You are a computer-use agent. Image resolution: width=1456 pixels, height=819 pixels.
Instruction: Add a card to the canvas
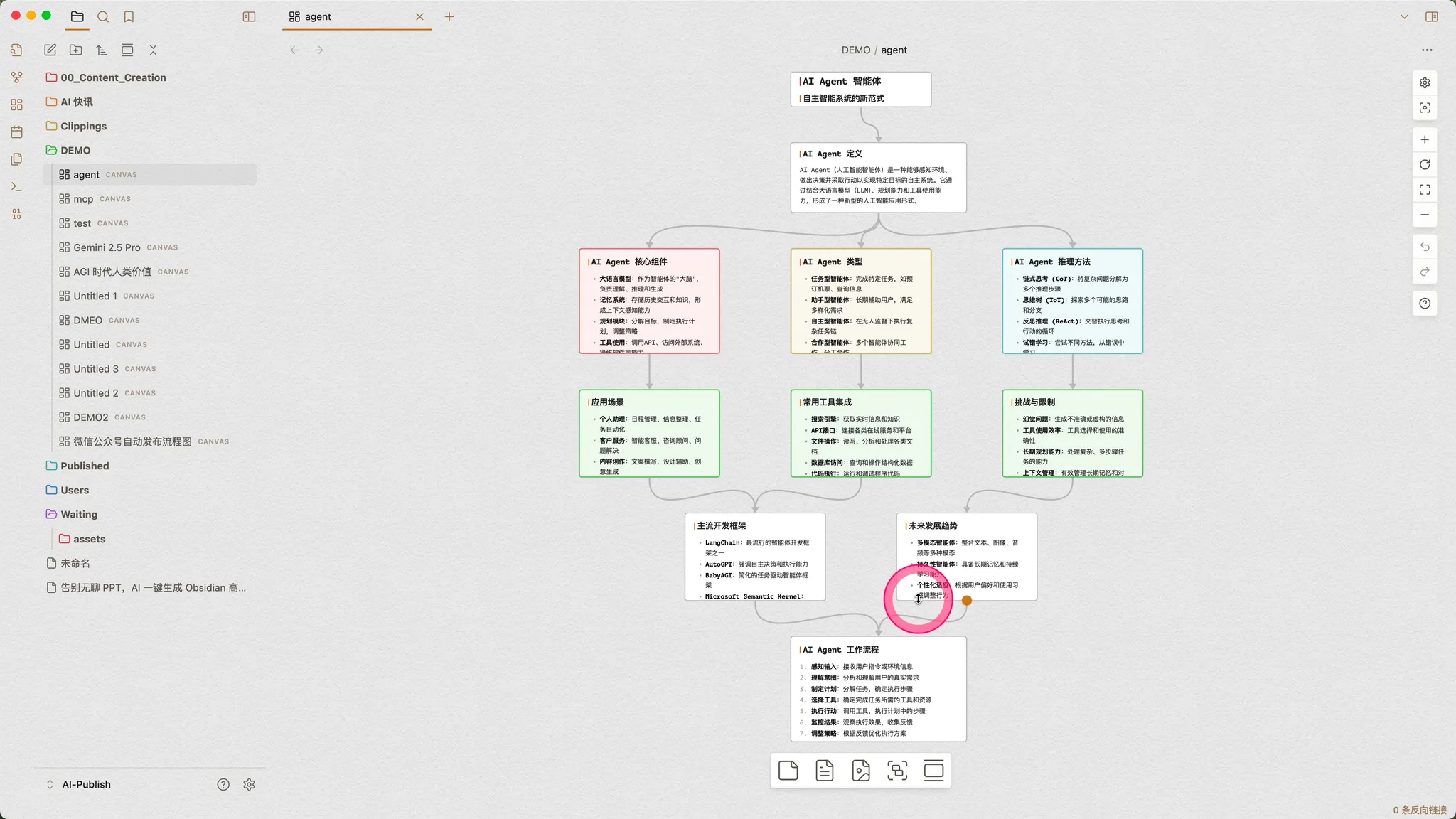(788, 771)
